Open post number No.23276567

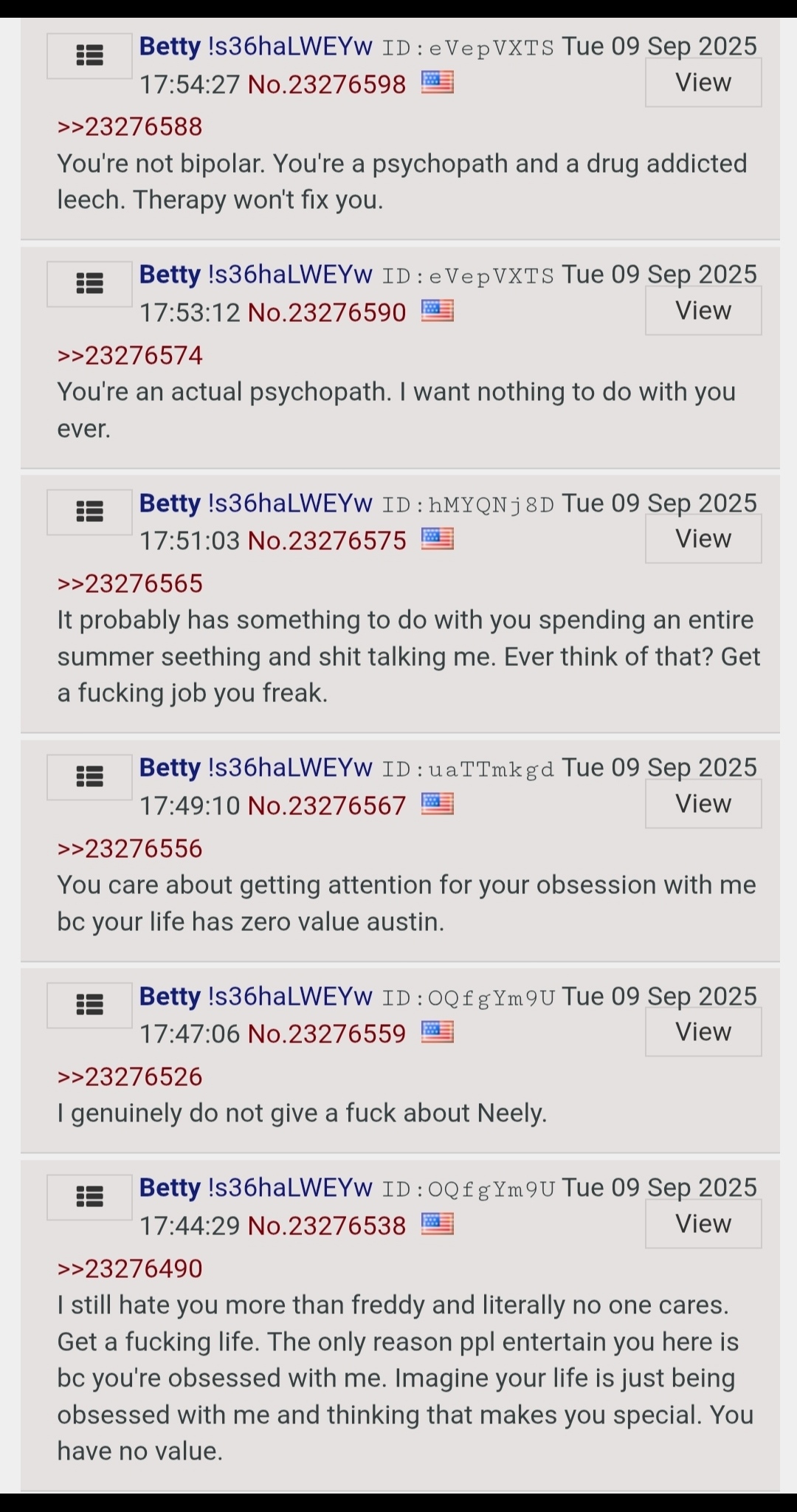click(327, 805)
